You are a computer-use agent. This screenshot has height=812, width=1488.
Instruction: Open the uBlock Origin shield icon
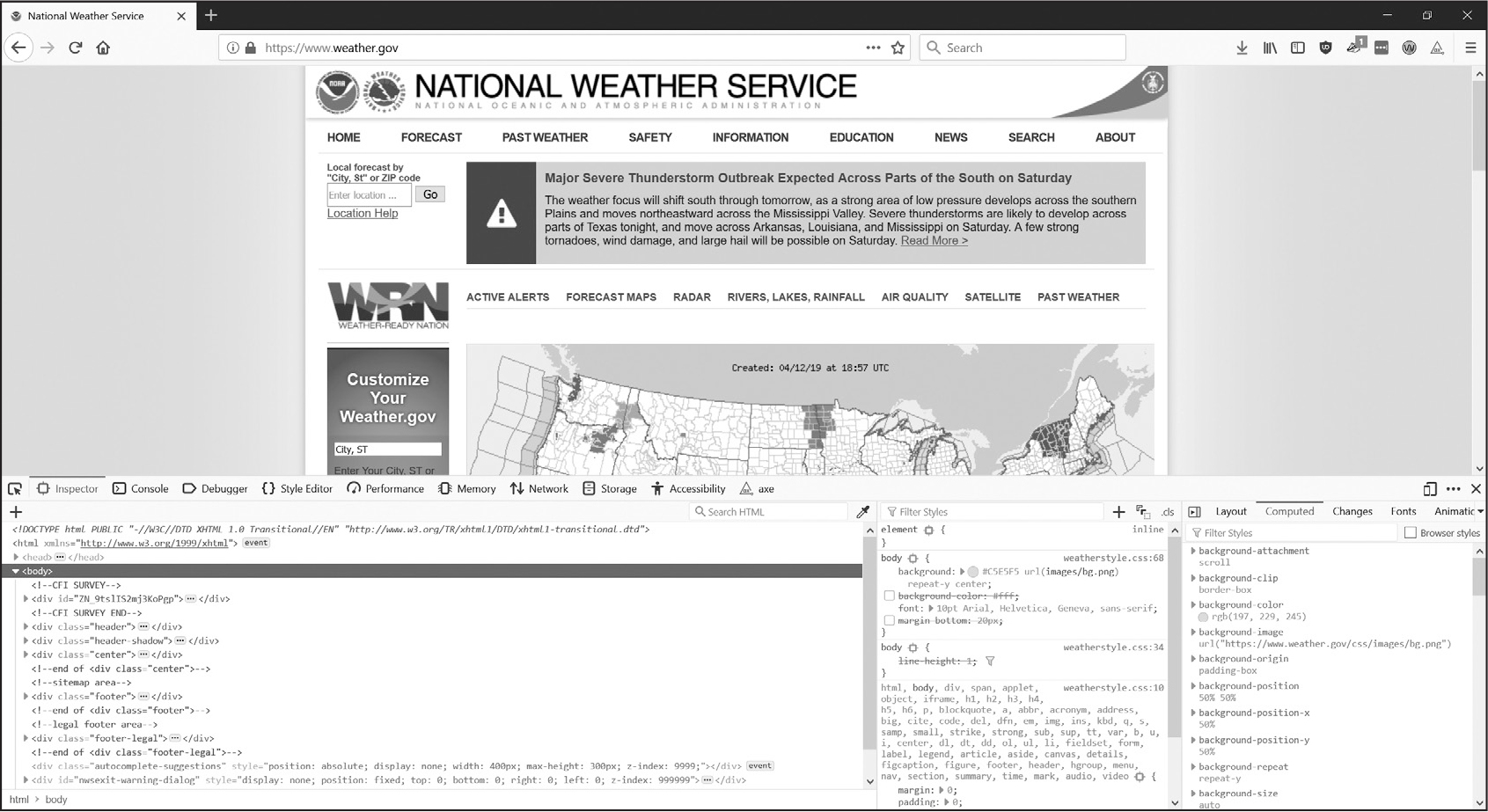pyautogui.click(x=1326, y=48)
